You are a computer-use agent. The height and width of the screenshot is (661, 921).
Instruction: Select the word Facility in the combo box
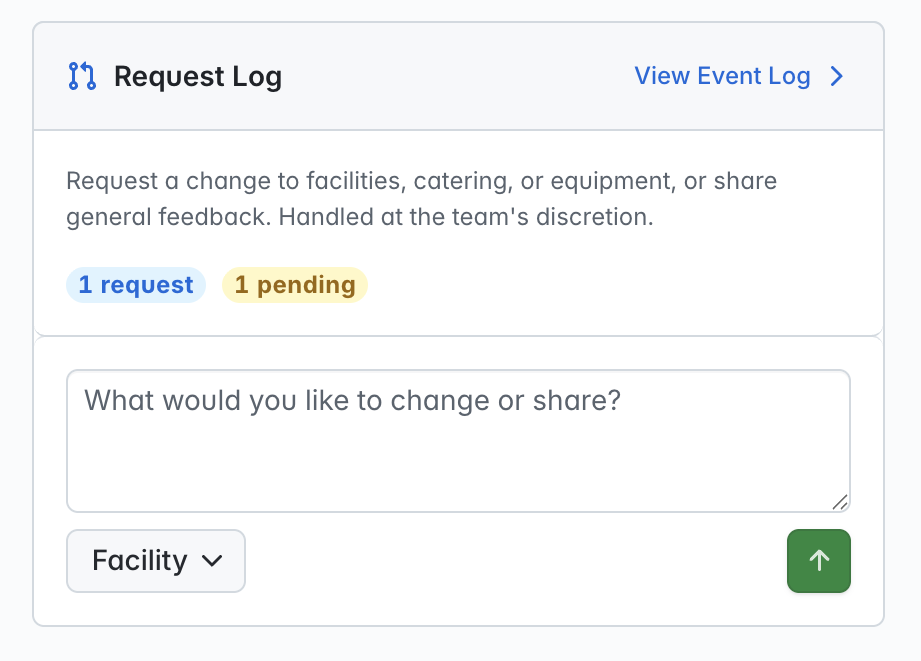pos(140,561)
